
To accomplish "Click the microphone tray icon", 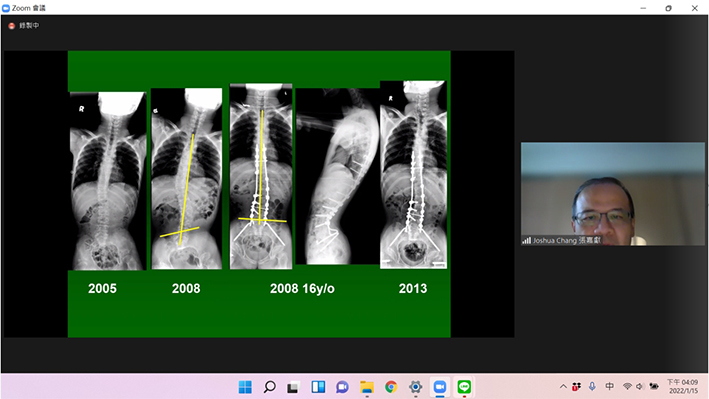I will (592, 386).
